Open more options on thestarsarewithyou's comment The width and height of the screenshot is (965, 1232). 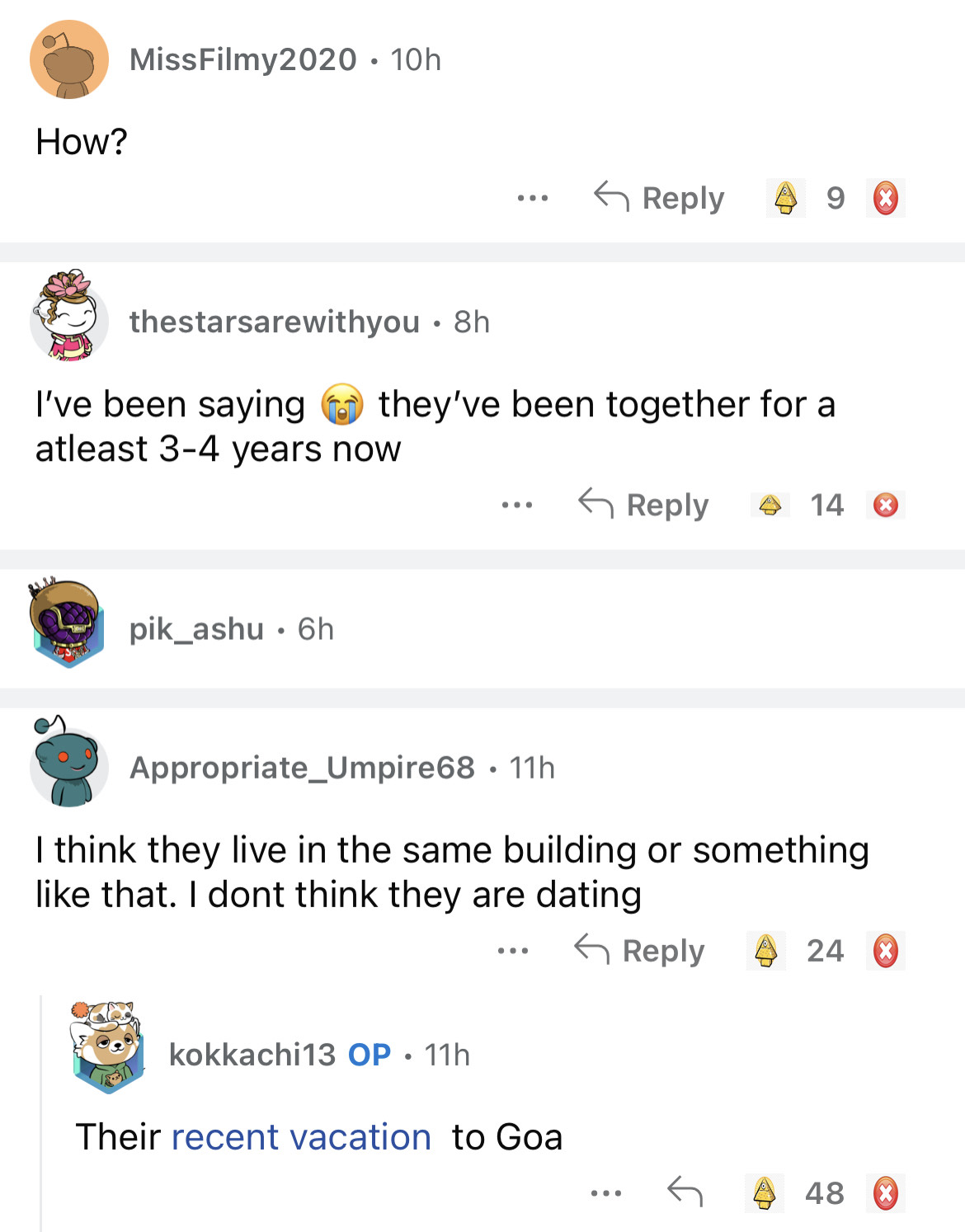click(x=517, y=505)
